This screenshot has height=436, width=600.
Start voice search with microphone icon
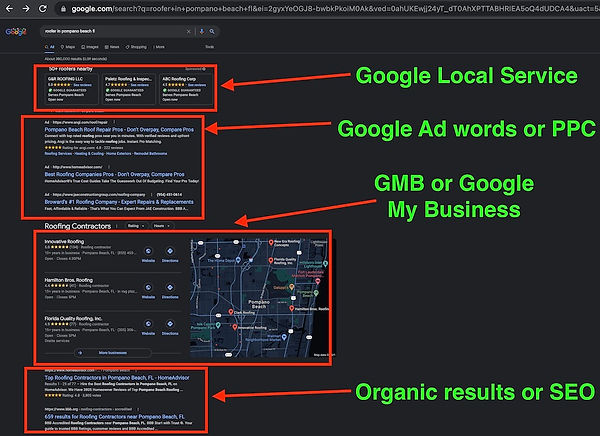coord(202,32)
